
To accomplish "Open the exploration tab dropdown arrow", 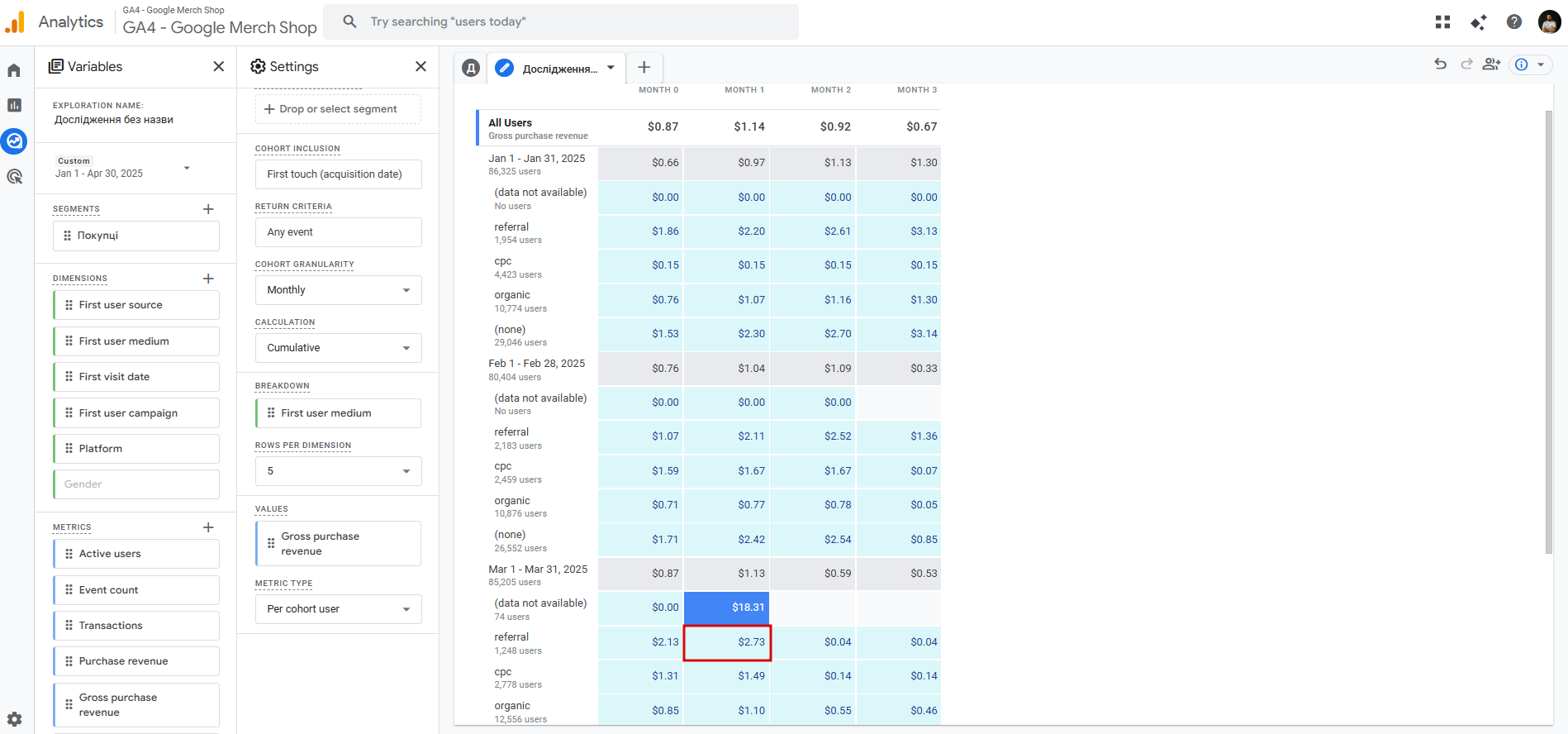I will pos(611,68).
